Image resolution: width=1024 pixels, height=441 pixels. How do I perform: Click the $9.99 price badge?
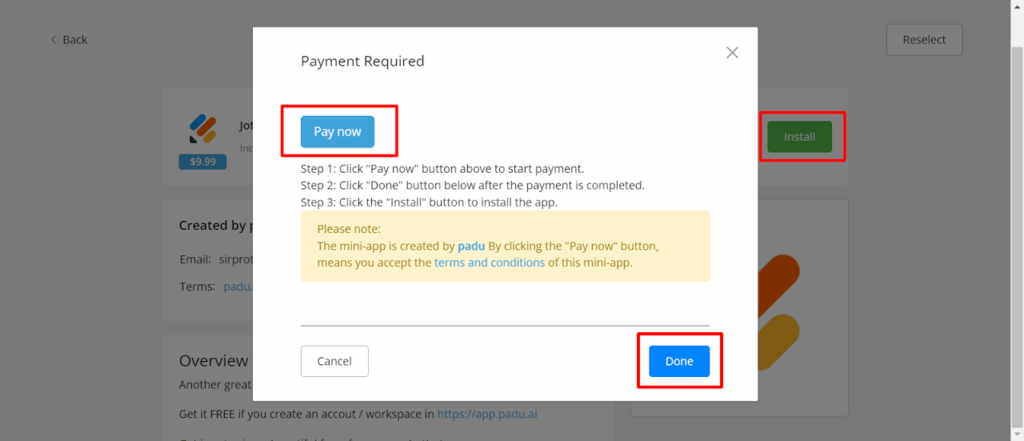(203, 161)
